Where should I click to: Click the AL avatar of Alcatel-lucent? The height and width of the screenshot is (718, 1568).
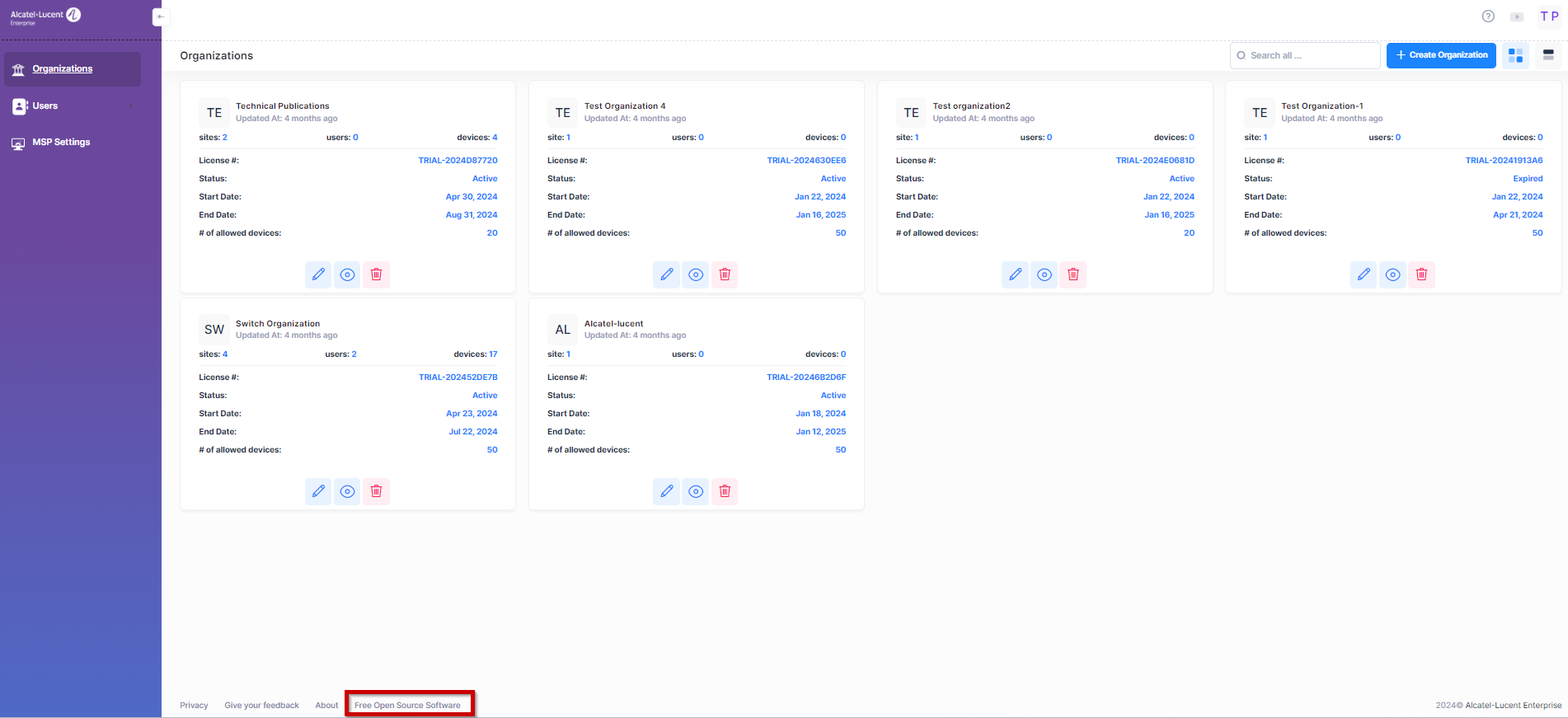coord(562,330)
